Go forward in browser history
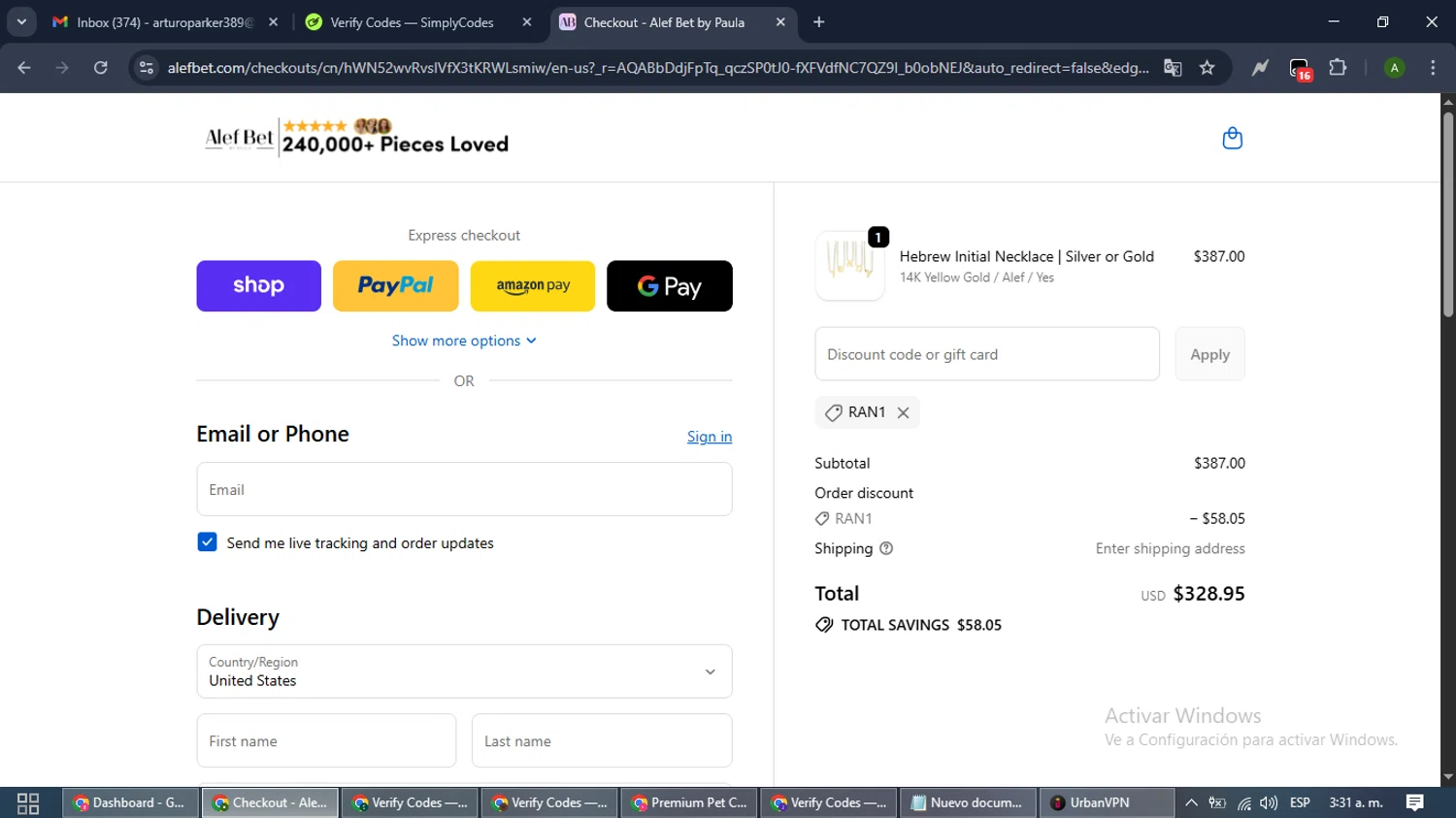The height and width of the screenshot is (818, 1456). pyautogui.click(x=62, y=68)
